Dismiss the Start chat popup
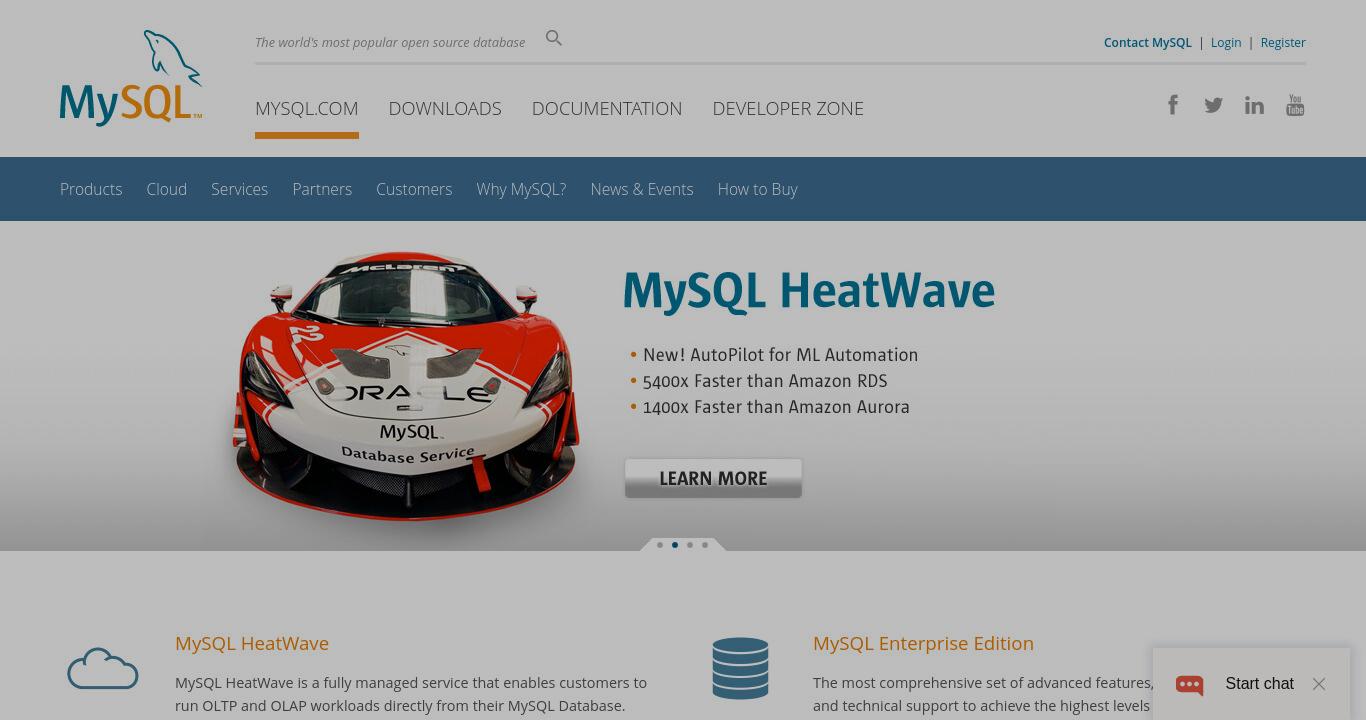This screenshot has height=720, width=1366. coord(1319,684)
